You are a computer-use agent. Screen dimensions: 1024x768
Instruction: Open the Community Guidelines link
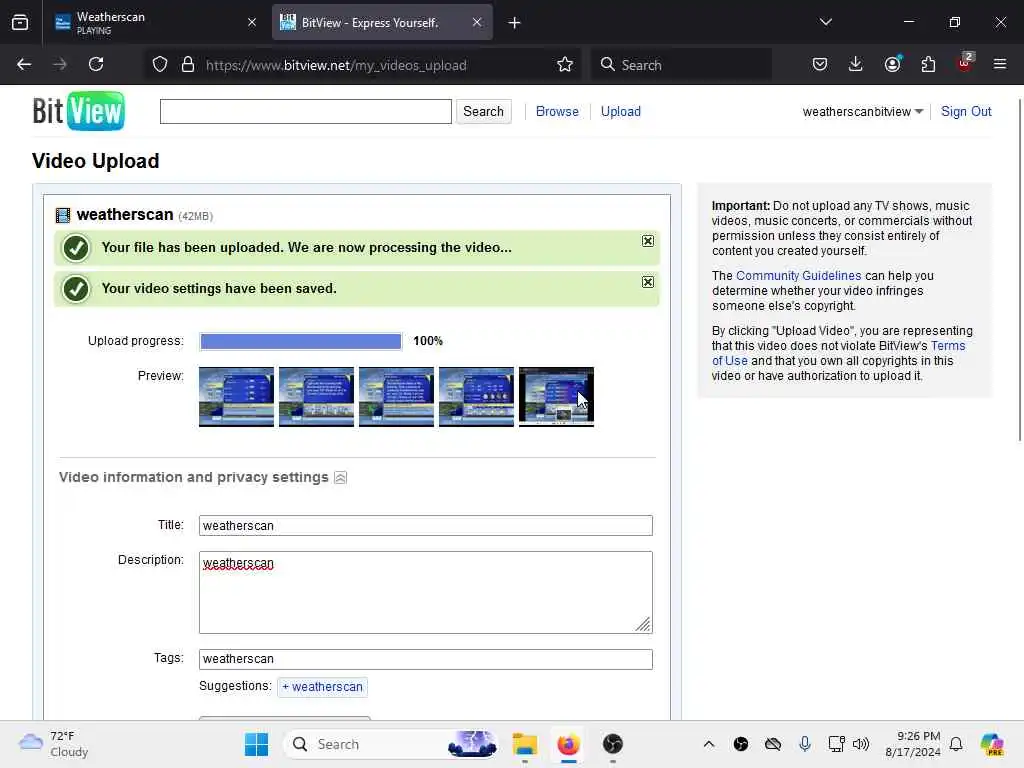point(798,276)
